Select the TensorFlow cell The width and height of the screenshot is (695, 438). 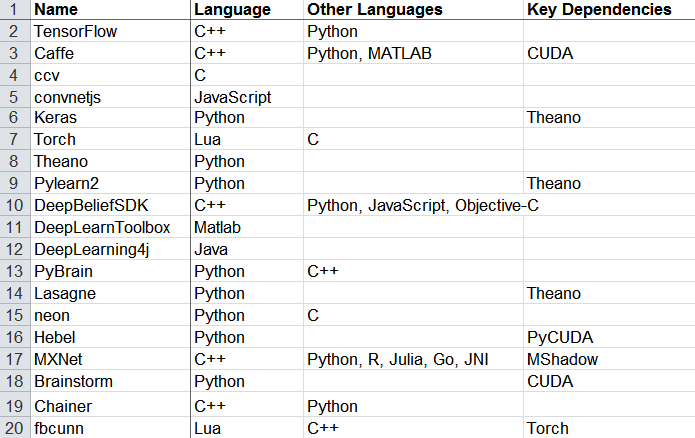(110, 31)
